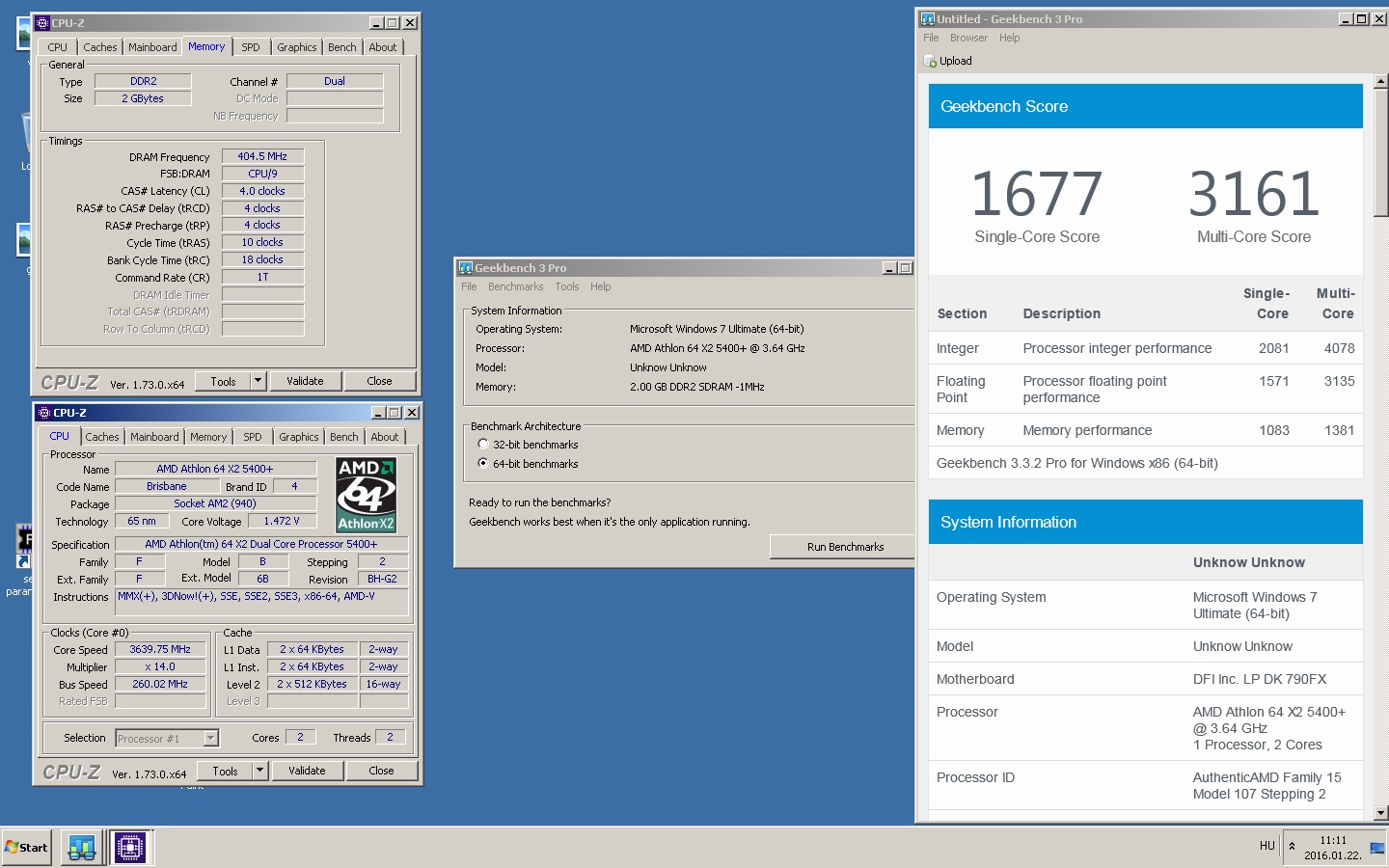Open Caches tab in lower CPU-Z window
The height and width of the screenshot is (868, 1389).
[x=102, y=437]
